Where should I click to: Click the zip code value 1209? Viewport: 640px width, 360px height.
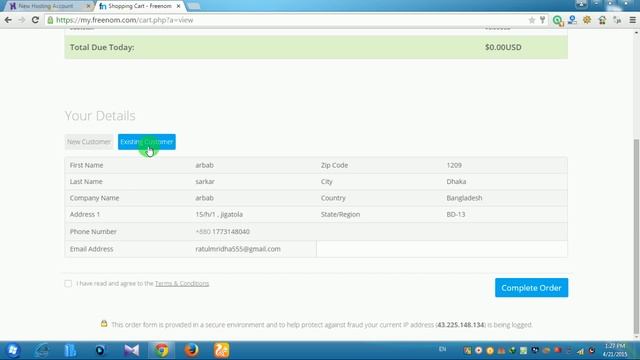pos(454,165)
